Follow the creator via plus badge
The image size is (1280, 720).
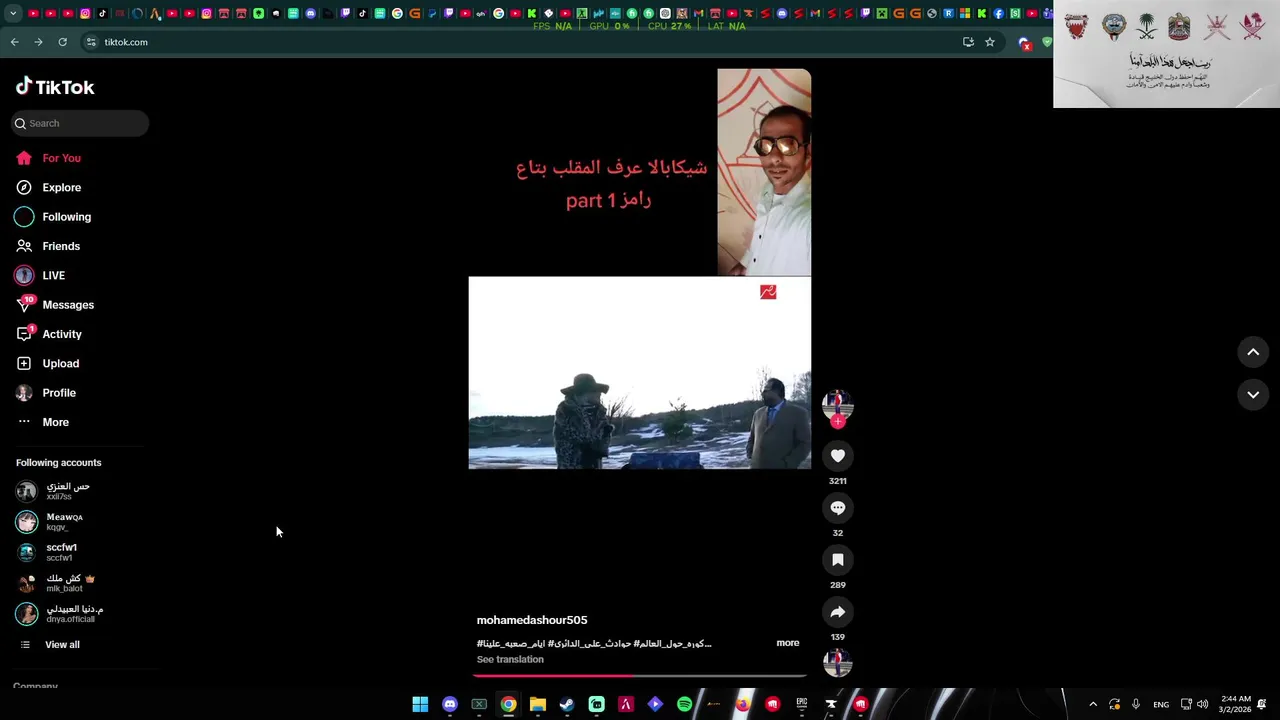tap(838, 422)
